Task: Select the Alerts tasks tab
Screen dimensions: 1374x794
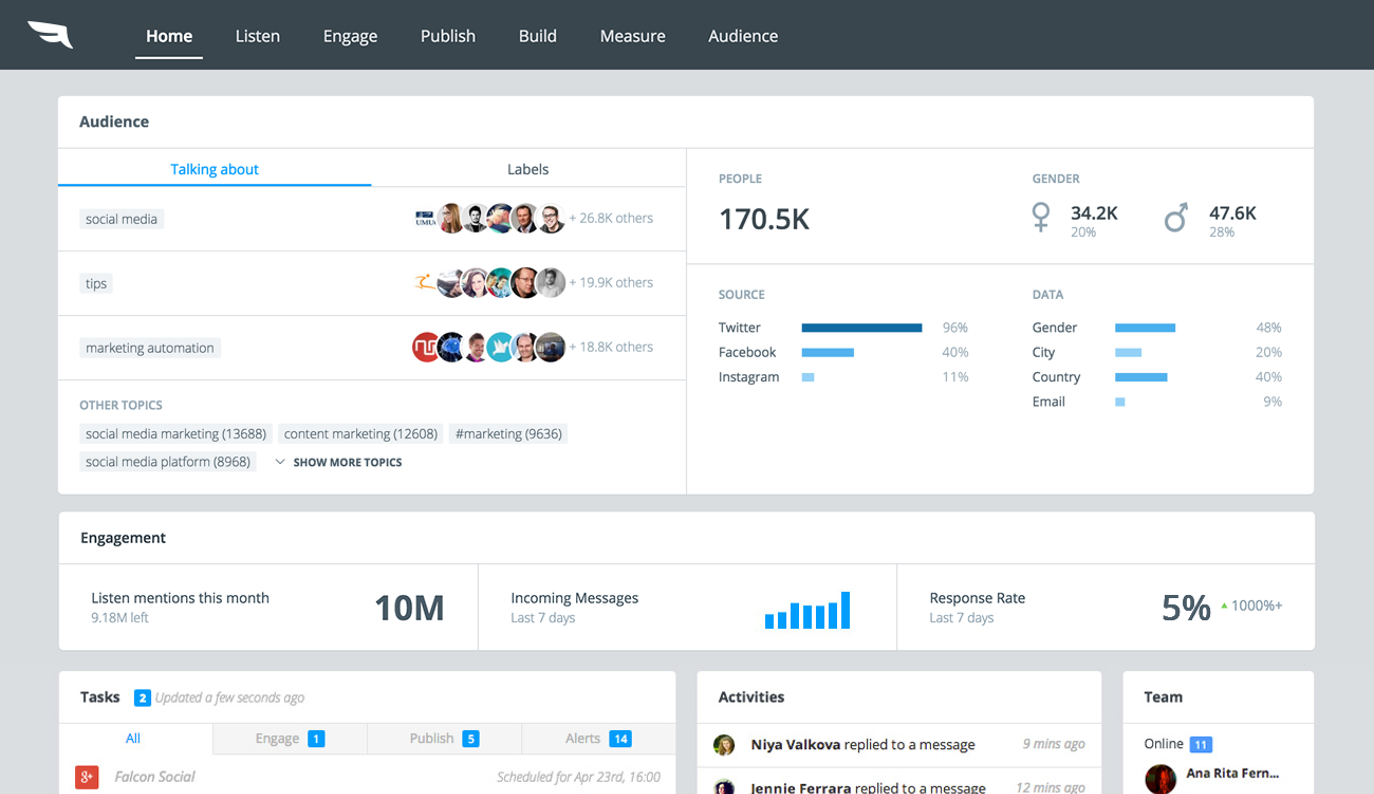Action: pyautogui.click(x=597, y=738)
